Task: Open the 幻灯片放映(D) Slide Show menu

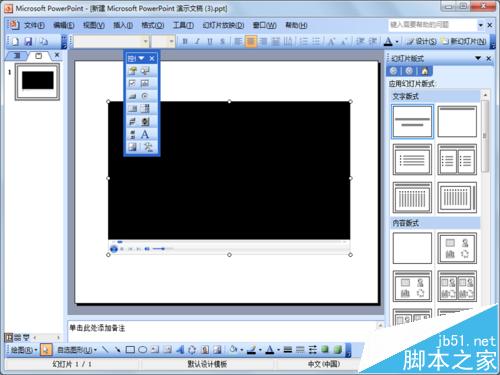Action: click(x=223, y=25)
